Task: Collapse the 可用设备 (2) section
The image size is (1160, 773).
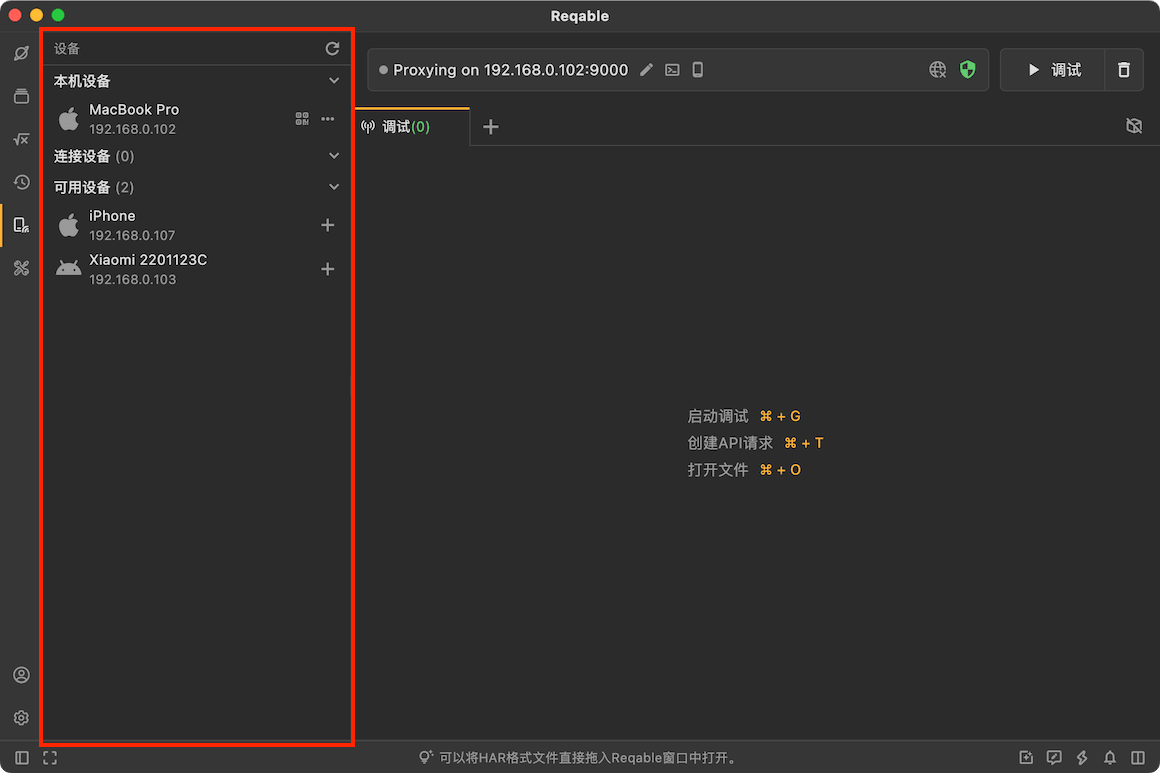Action: 334,187
